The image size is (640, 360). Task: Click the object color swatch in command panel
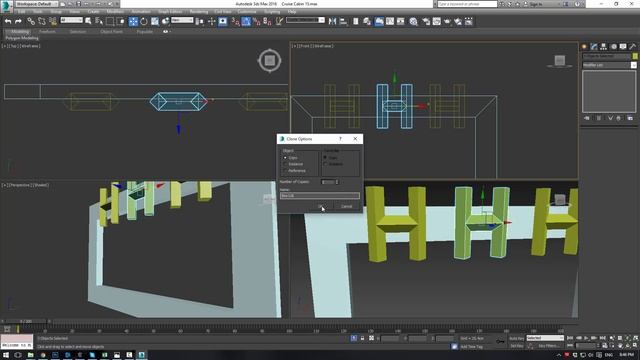635,56
